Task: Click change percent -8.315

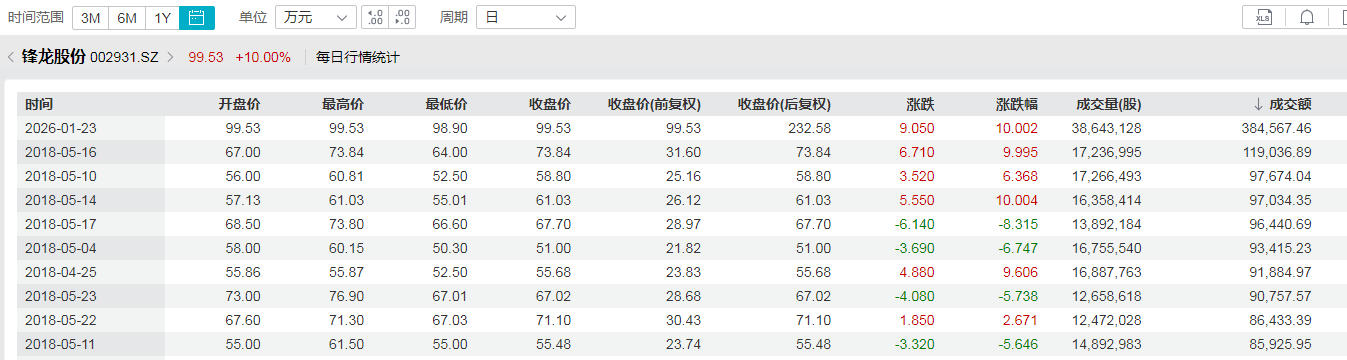Action: tap(1019, 224)
